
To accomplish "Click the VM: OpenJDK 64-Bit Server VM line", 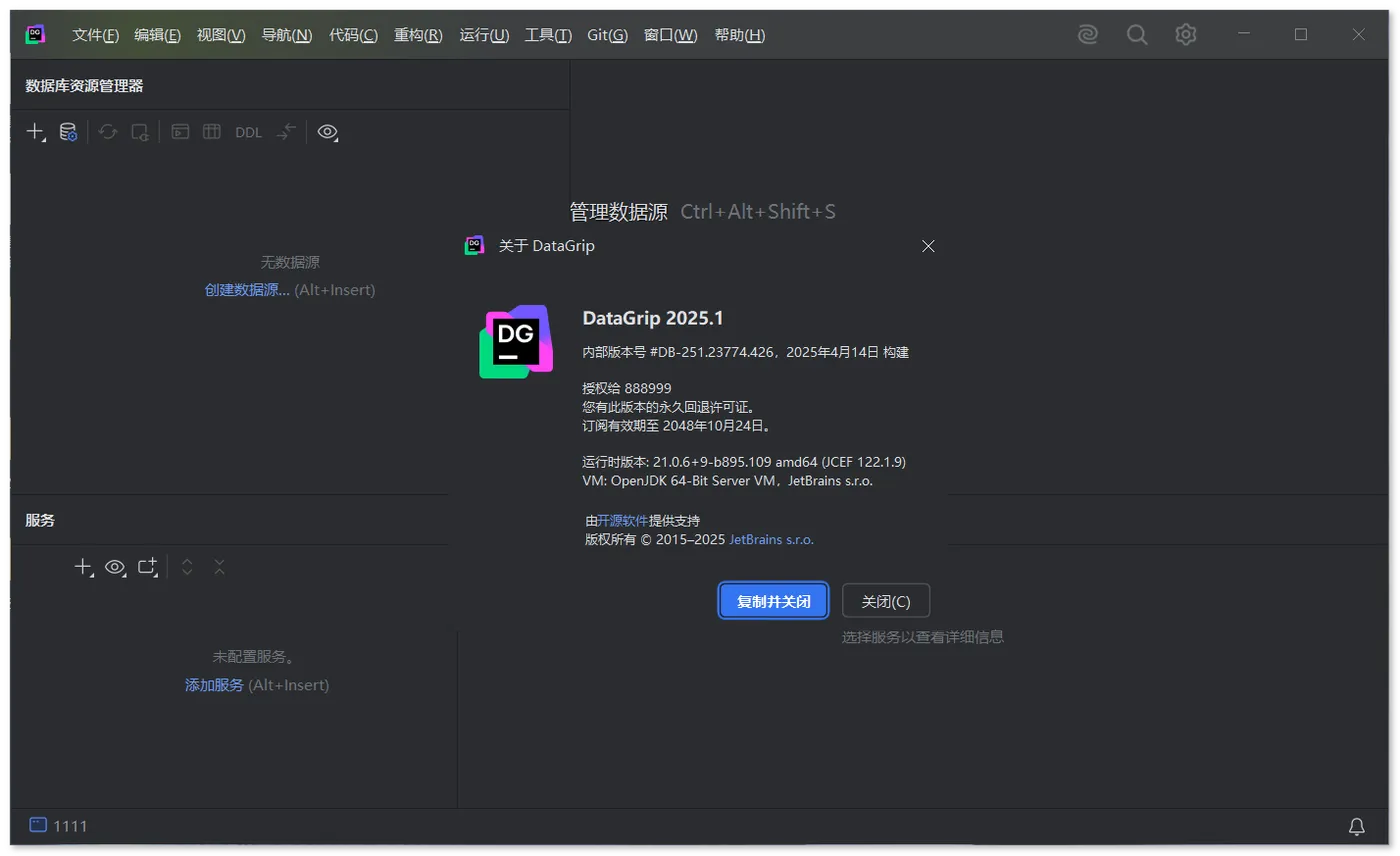I will click(727, 480).
